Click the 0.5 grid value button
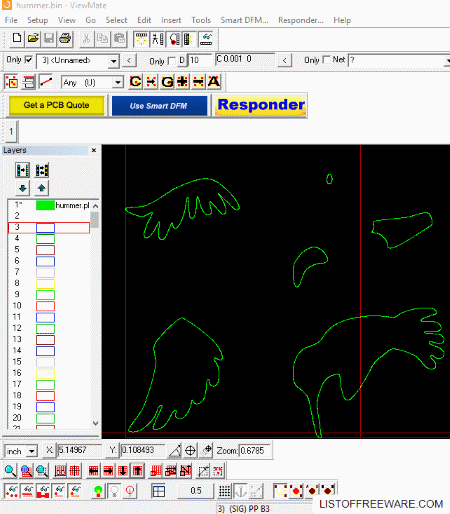The image size is (450, 514). 196,491
